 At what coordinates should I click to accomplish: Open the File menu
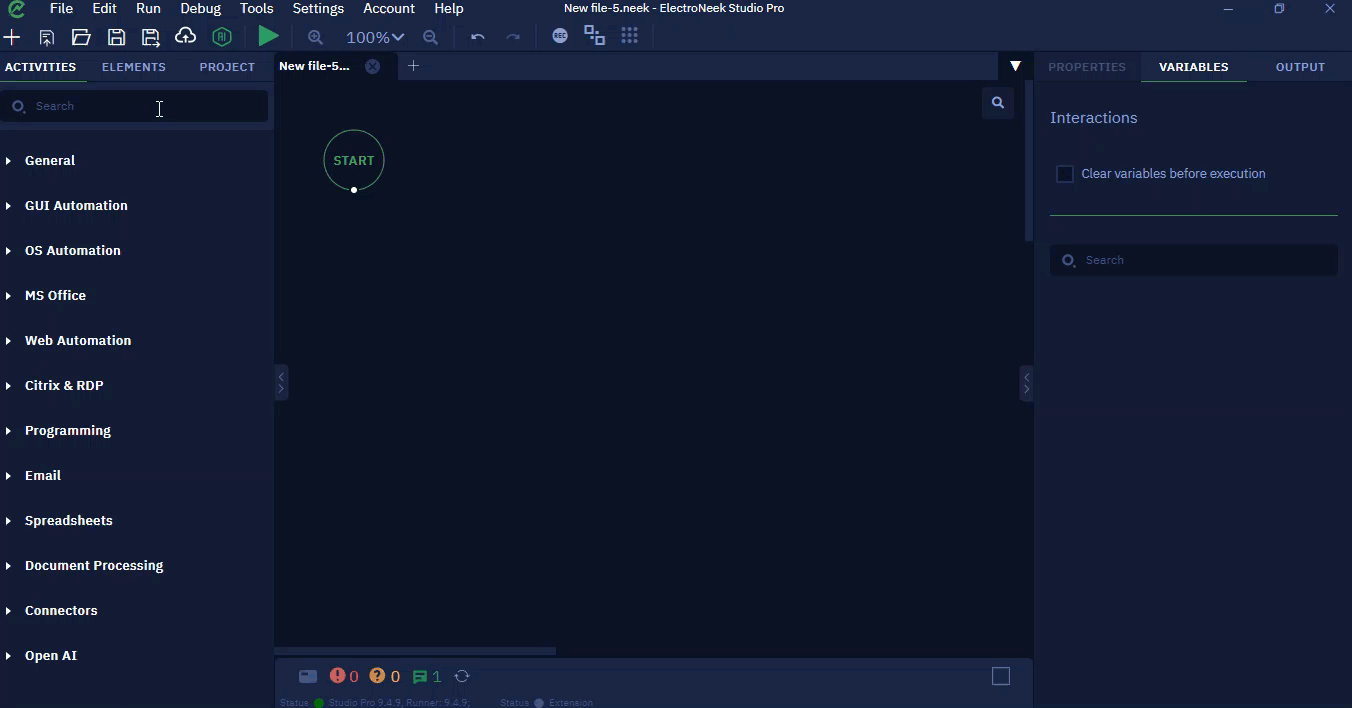61,8
